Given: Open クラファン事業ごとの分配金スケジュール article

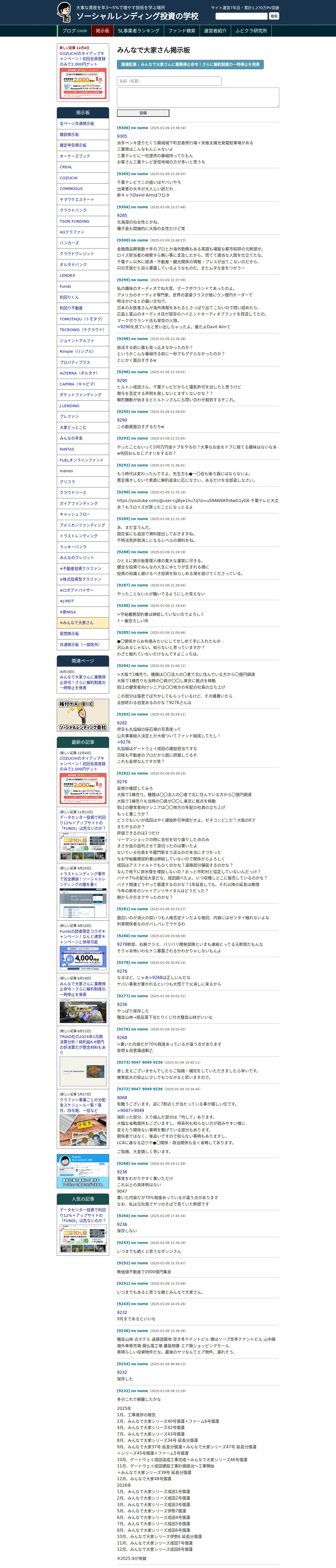Looking at the screenshot, I should point(82,1105).
